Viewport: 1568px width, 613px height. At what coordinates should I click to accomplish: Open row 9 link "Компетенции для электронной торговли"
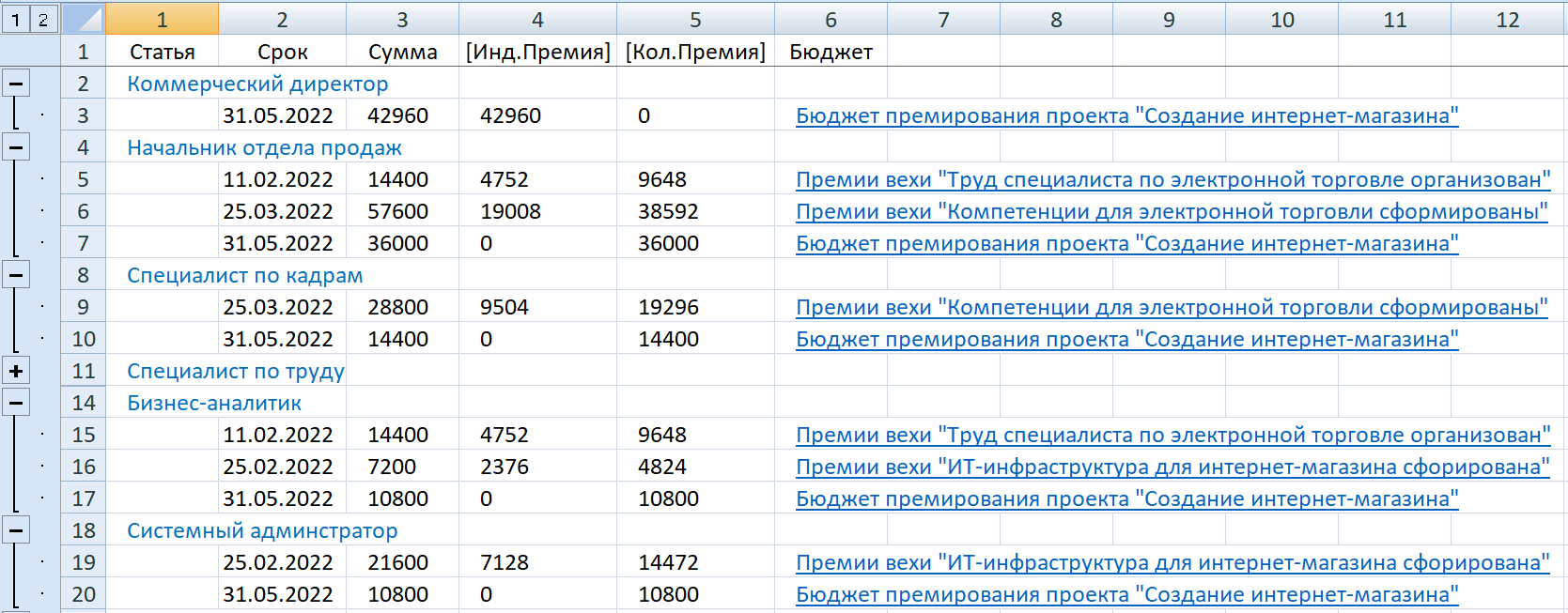pos(1172,307)
